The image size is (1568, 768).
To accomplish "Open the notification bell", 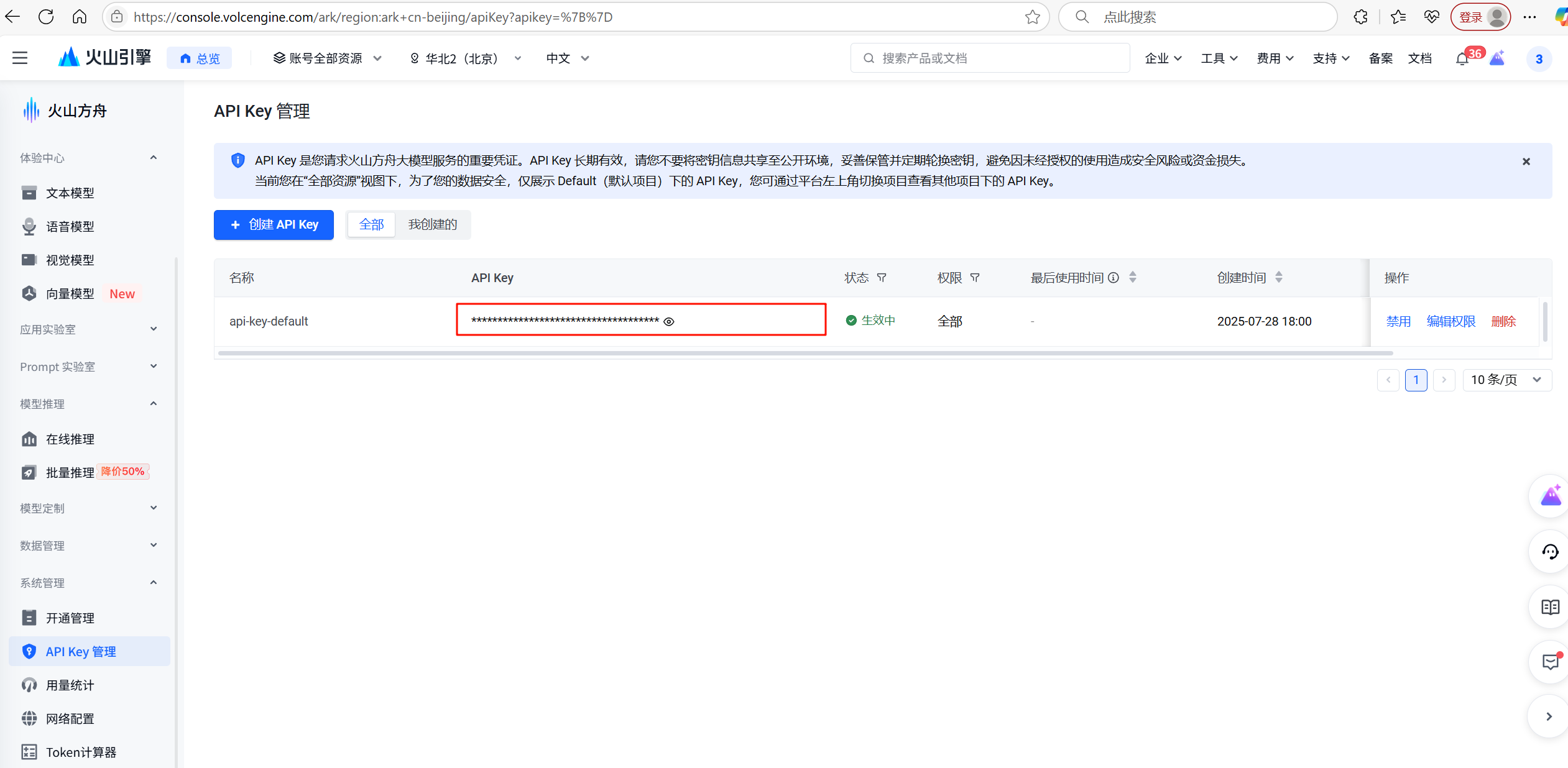I will 1462,59.
